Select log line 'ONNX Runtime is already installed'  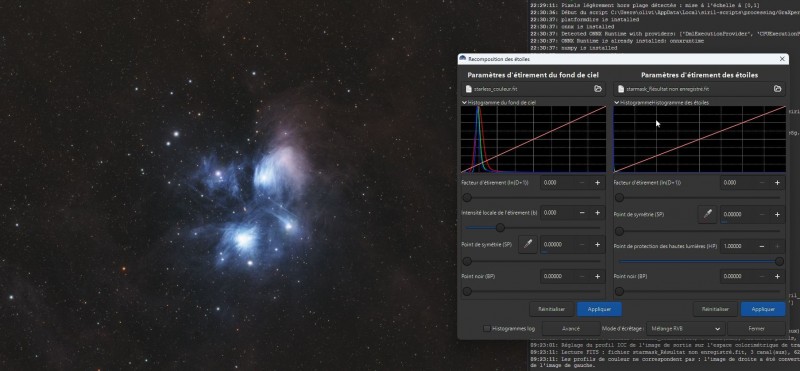[617, 41]
